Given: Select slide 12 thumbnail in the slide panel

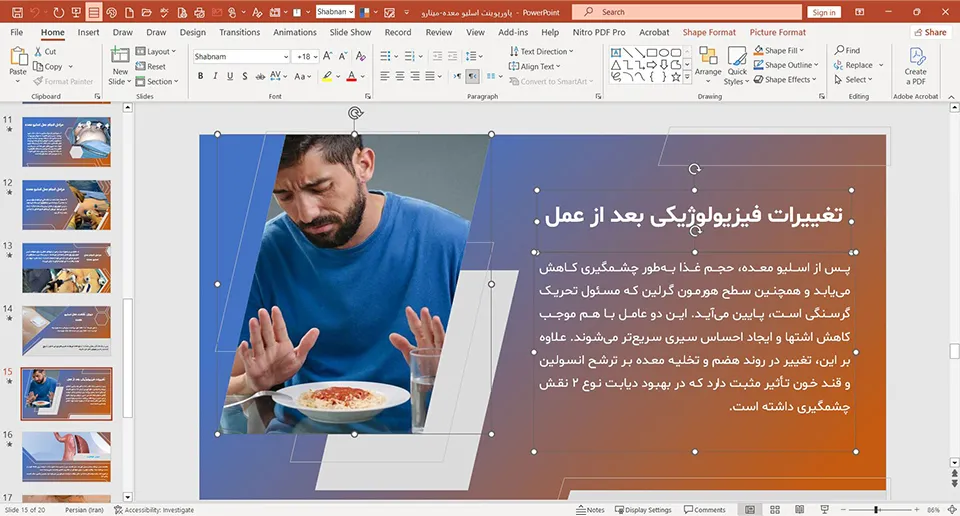Looking at the screenshot, I should click(x=67, y=205).
